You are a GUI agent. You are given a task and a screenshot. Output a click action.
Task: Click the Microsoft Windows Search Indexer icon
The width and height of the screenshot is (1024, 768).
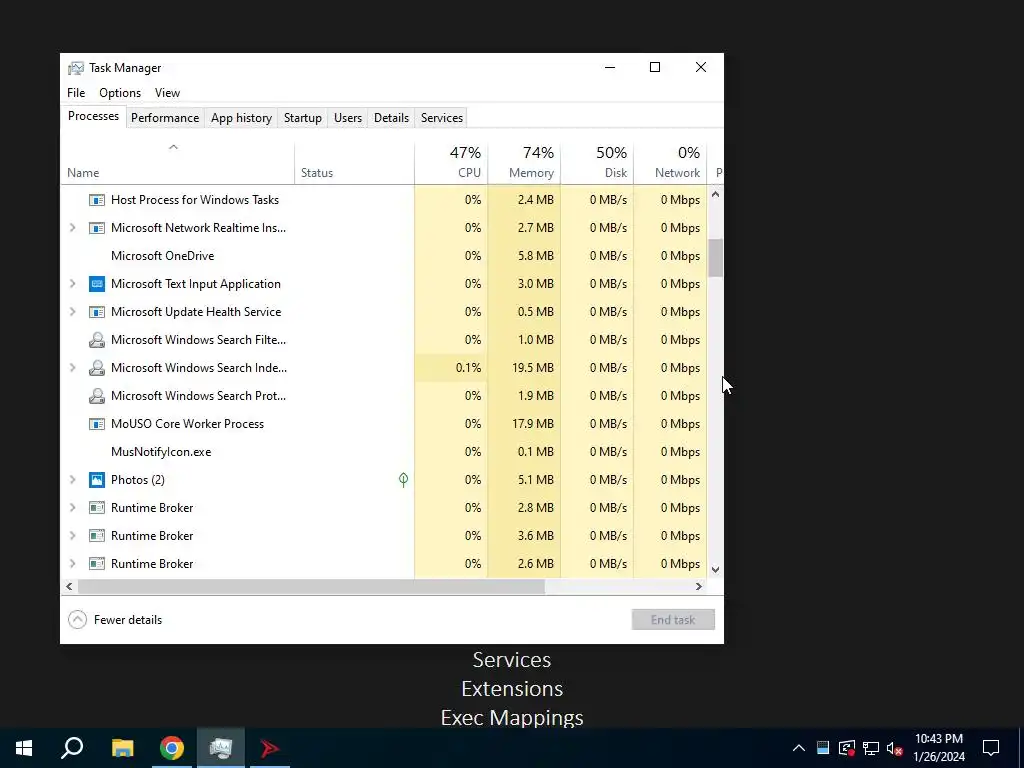(97, 368)
